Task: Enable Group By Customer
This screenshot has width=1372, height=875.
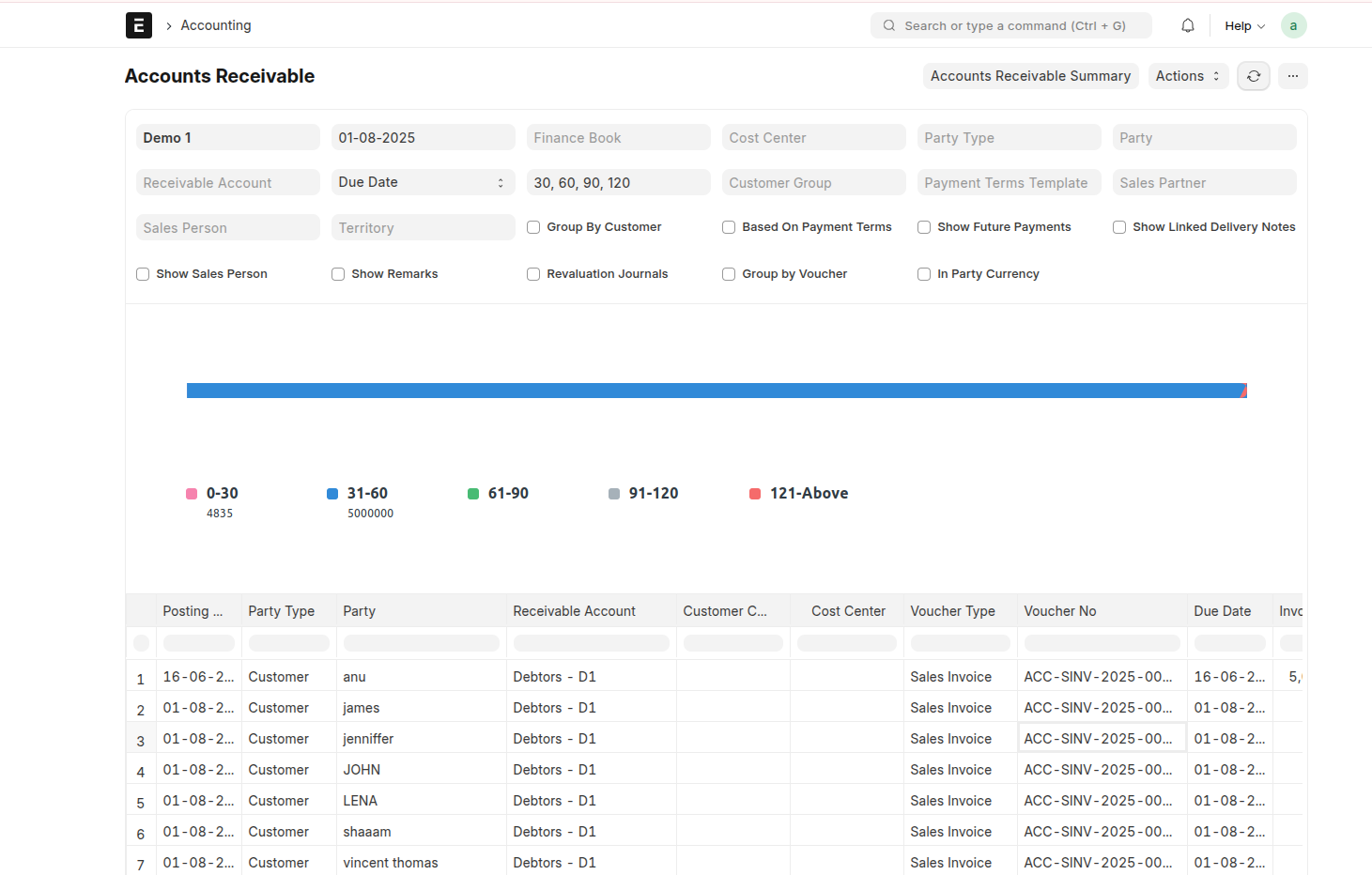Action: pyautogui.click(x=533, y=226)
